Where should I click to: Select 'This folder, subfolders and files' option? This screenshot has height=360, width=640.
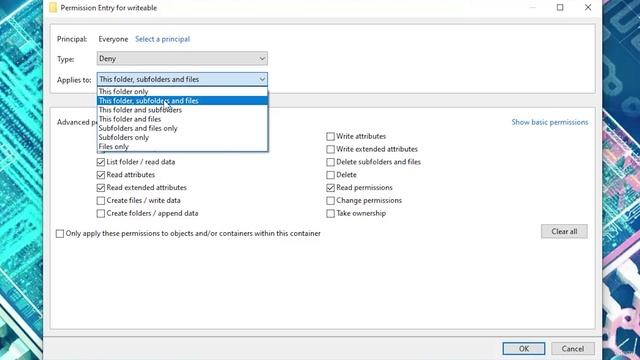point(182,101)
